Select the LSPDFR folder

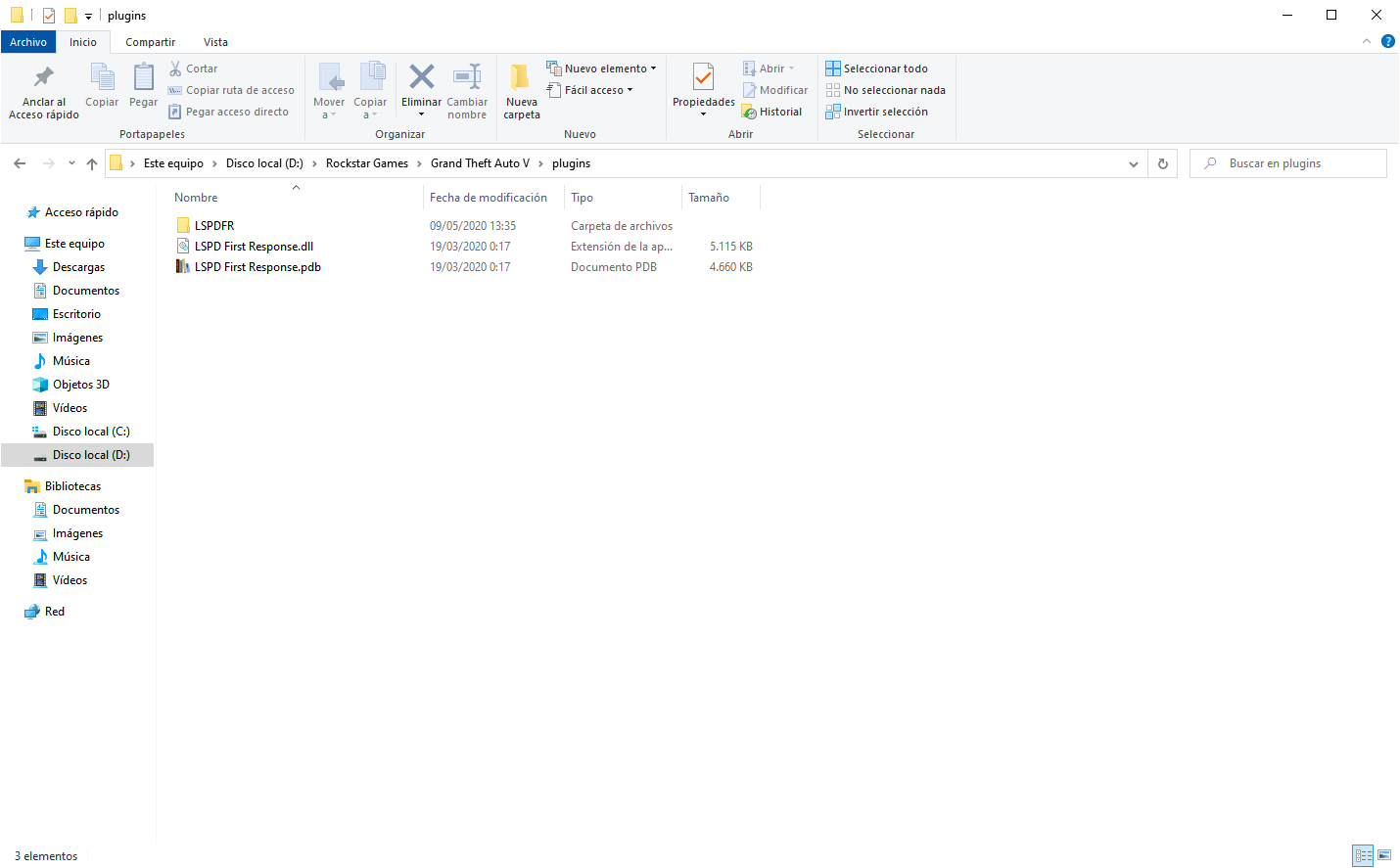point(214,226)
